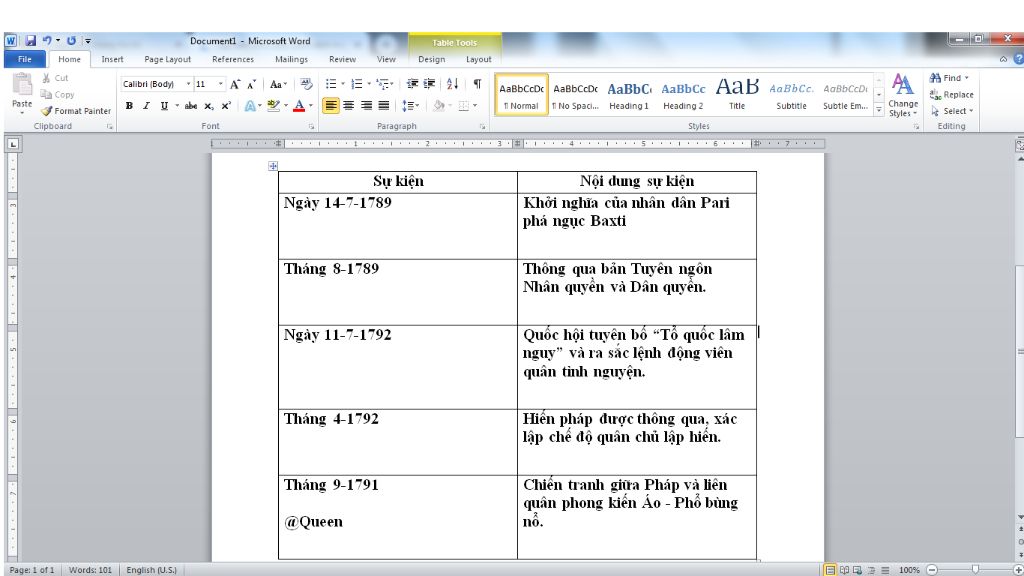
Task: Switch to the References tab
Action: tap(233, 59)
